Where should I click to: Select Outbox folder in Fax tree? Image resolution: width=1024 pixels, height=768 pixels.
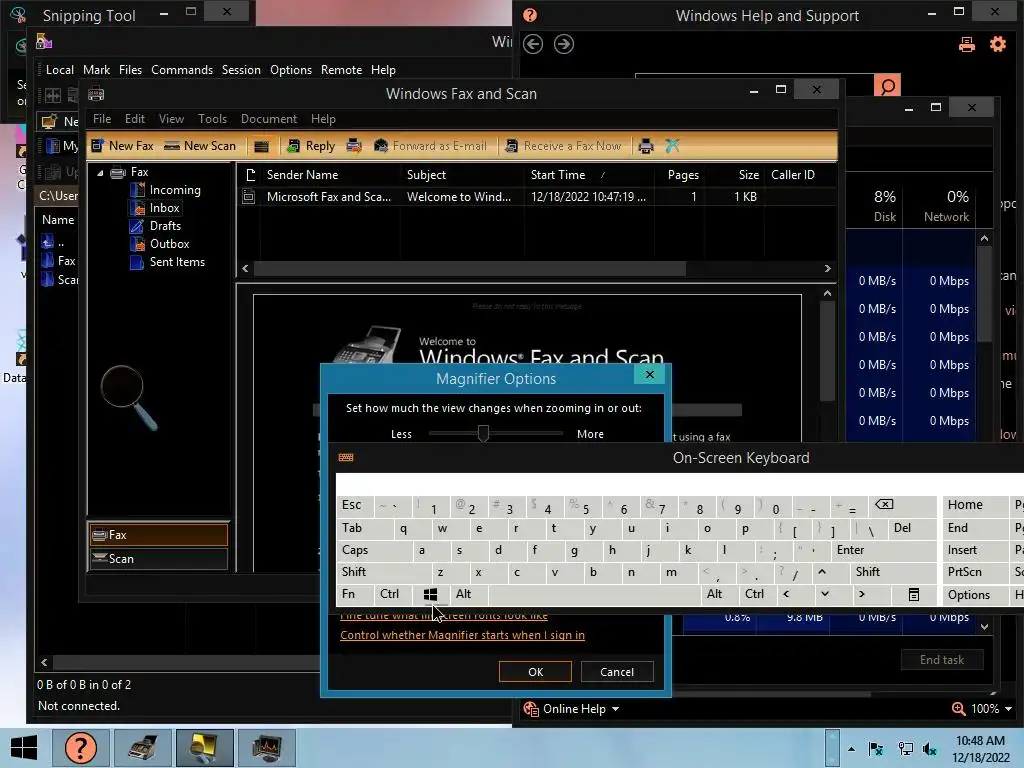pyautogui.click(x=160, y=244)
